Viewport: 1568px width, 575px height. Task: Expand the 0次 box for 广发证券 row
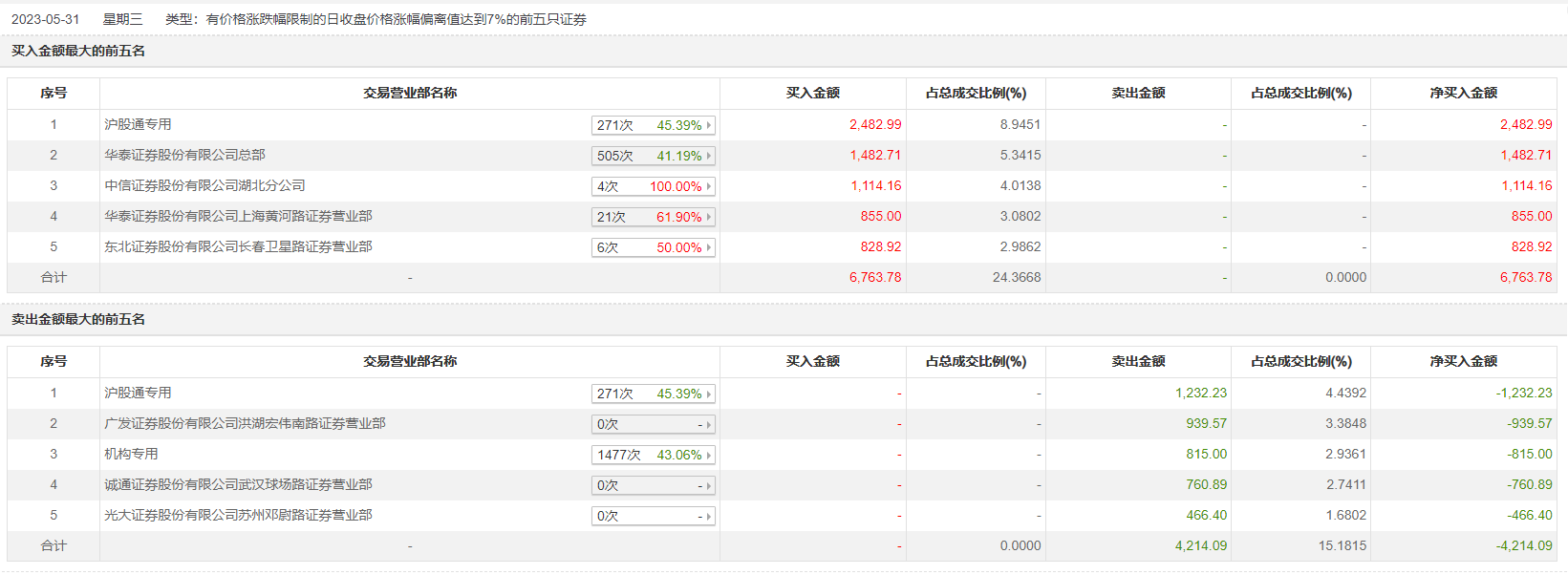653,424
